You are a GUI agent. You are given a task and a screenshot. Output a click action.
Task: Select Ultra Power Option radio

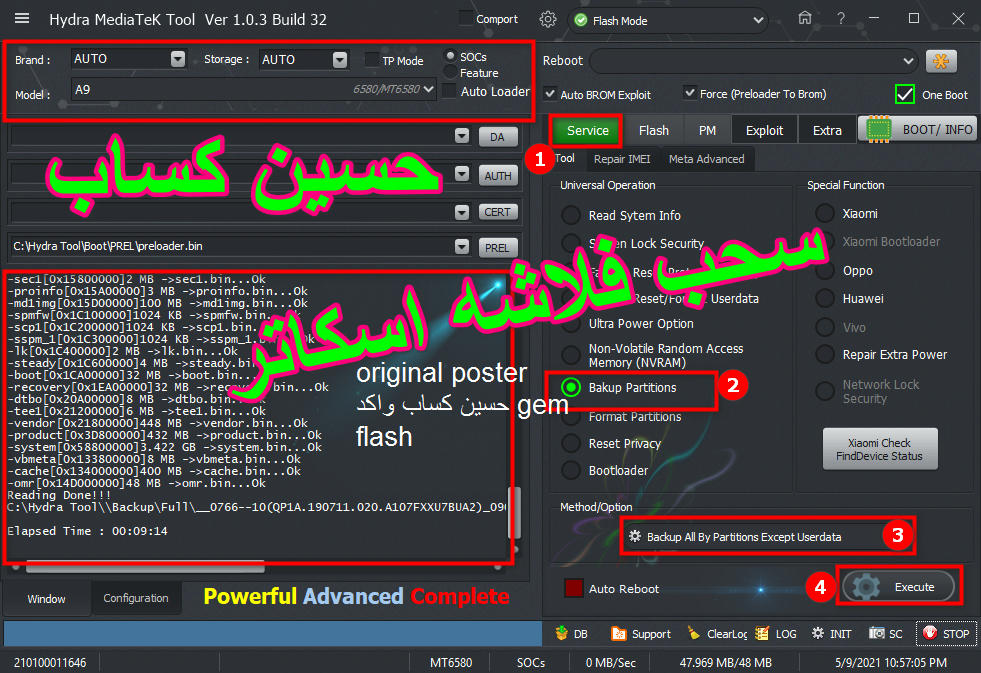tap(571, 323)
